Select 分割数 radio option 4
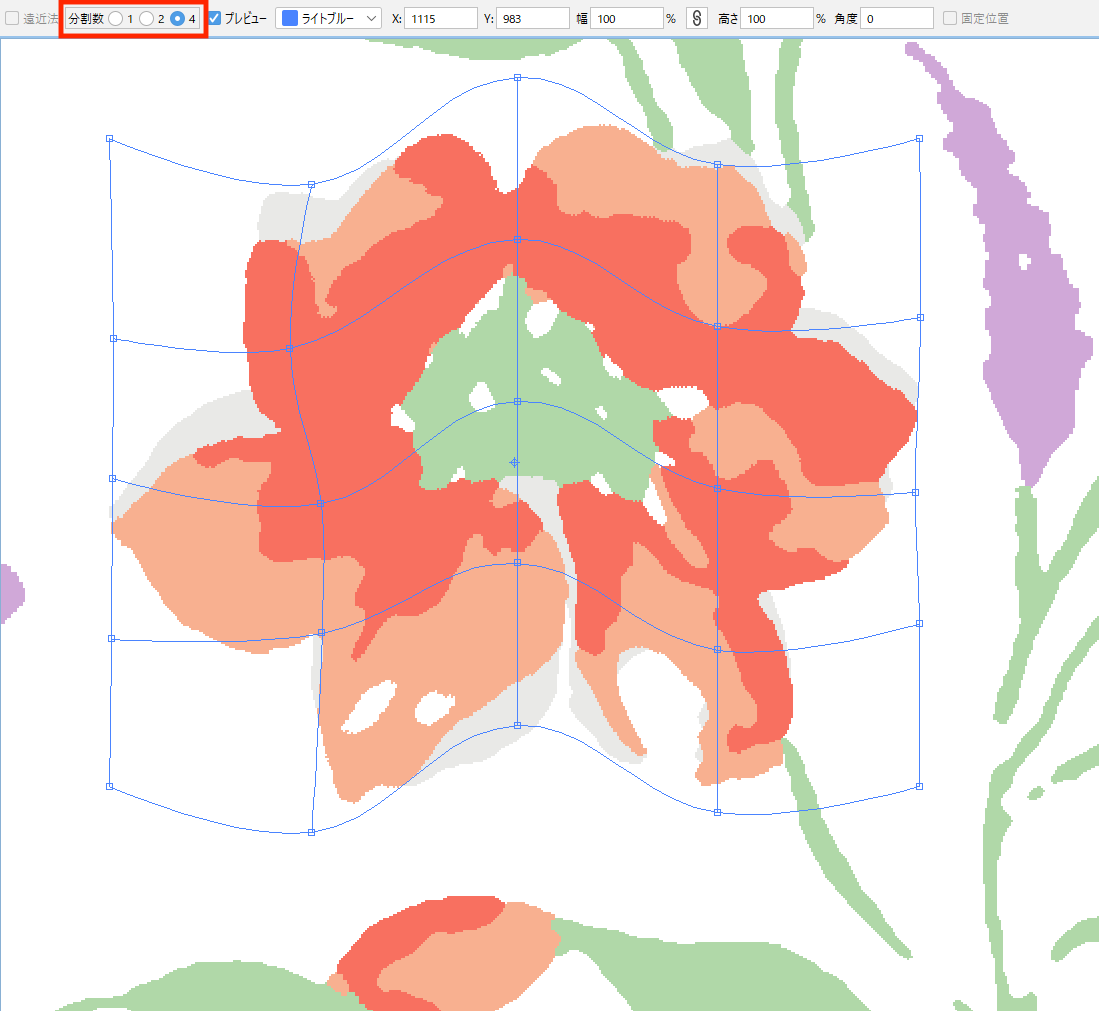 [177, 18]
